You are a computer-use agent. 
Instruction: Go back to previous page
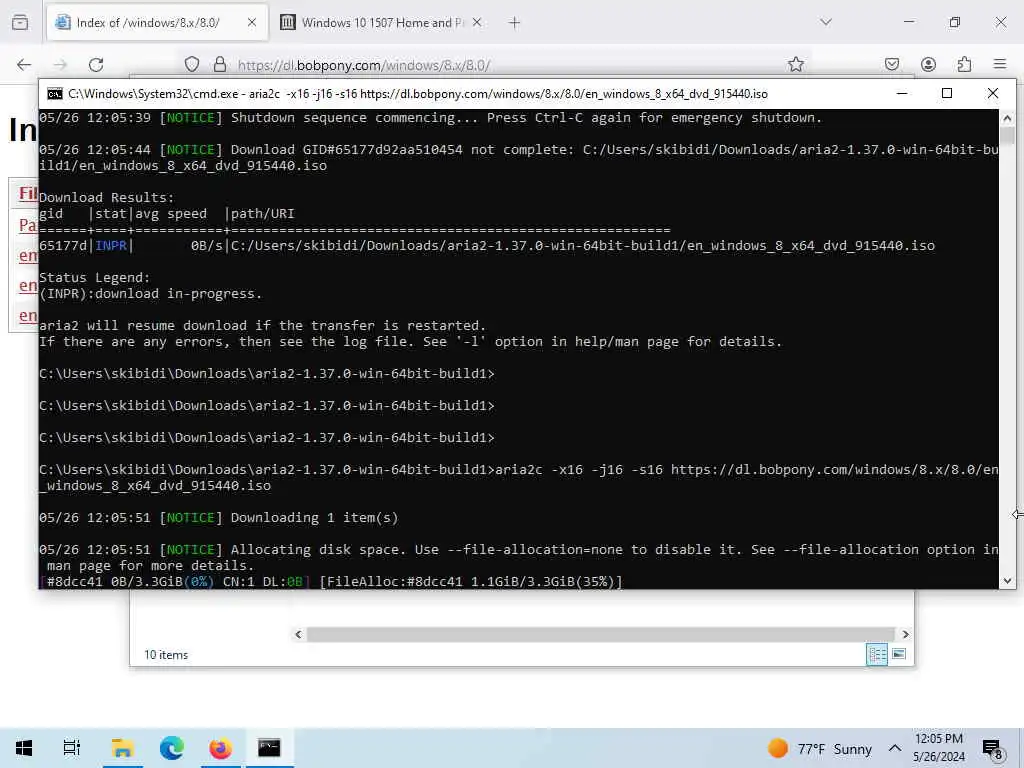(24, 65)
